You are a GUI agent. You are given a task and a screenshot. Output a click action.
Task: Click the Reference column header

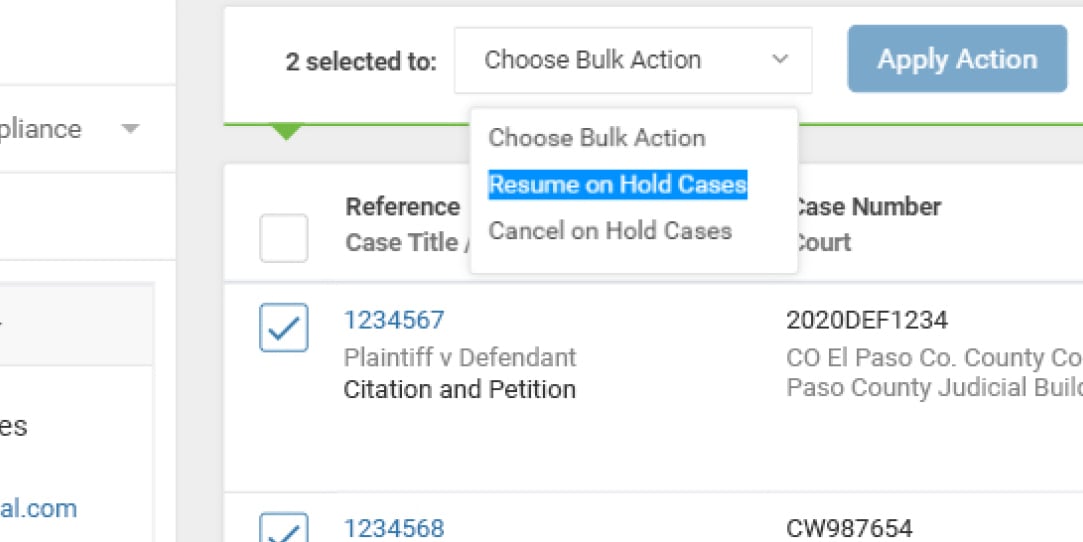[402, 207]
